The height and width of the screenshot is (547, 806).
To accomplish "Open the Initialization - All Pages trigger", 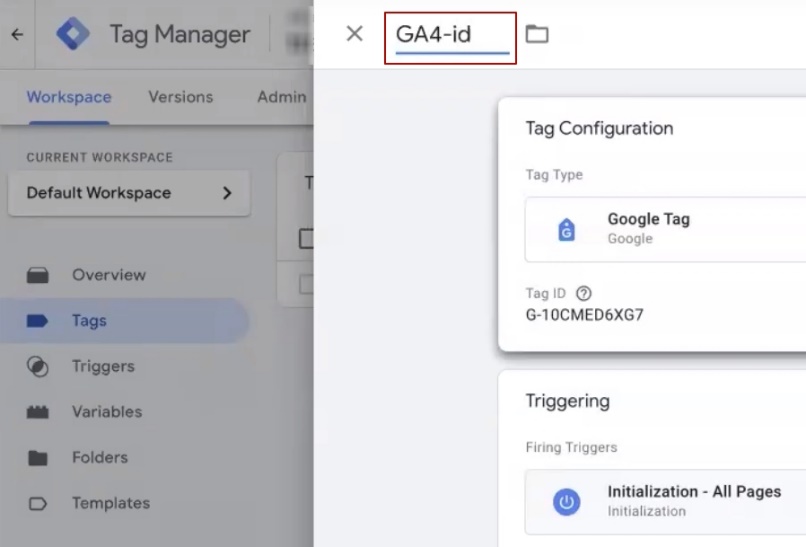I will pyautogui.click(x=692, y=500).
